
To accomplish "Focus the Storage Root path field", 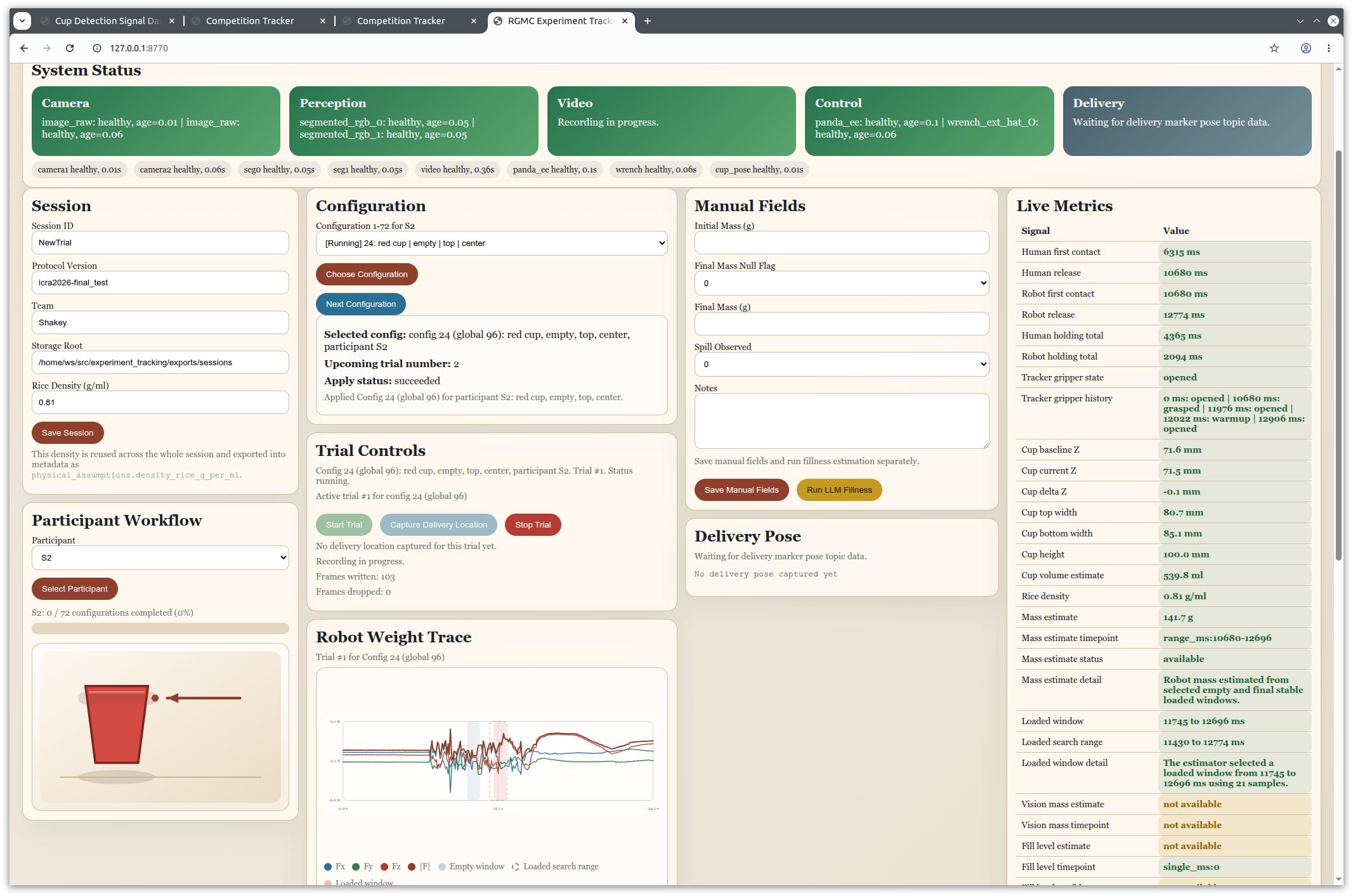I will click(160, 363).
